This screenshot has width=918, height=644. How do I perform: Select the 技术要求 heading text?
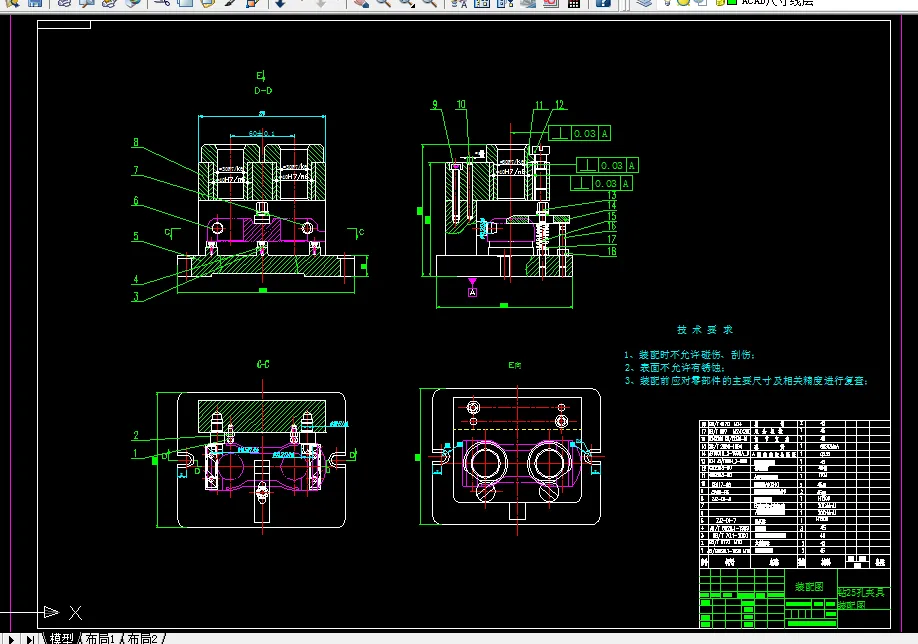[705, 330]
